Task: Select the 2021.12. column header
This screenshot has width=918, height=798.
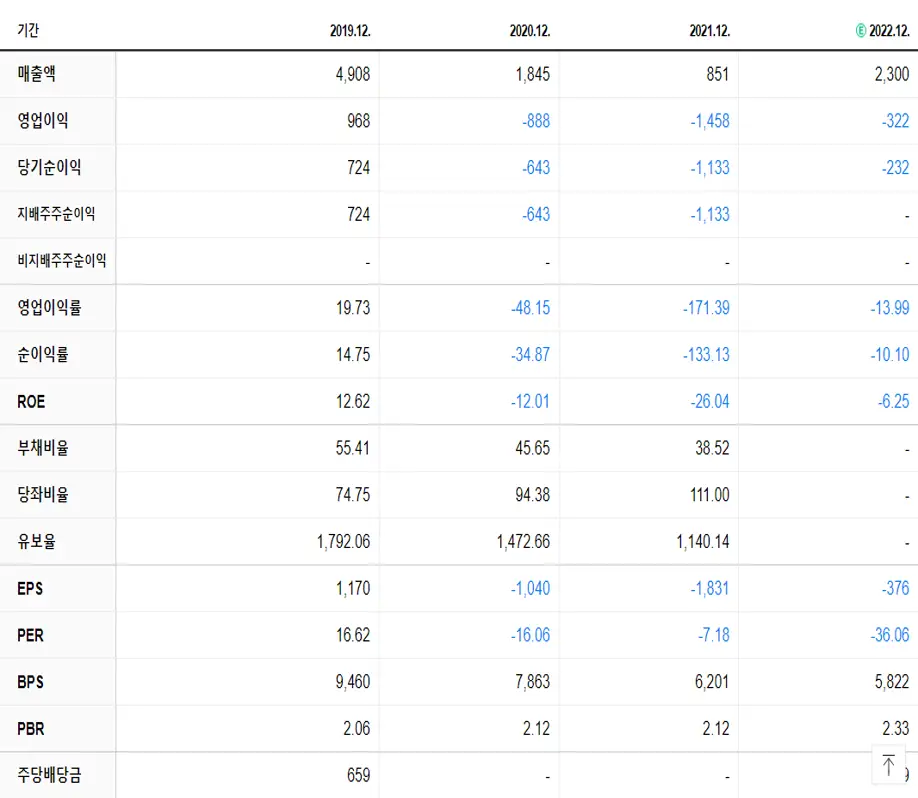Action: (x=710, y=30)
